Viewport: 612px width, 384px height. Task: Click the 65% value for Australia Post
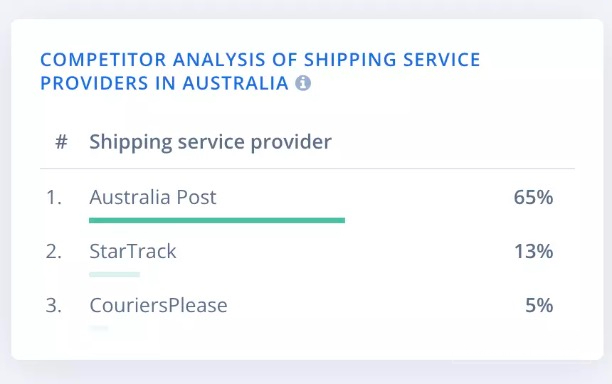(x=533, y=197)
